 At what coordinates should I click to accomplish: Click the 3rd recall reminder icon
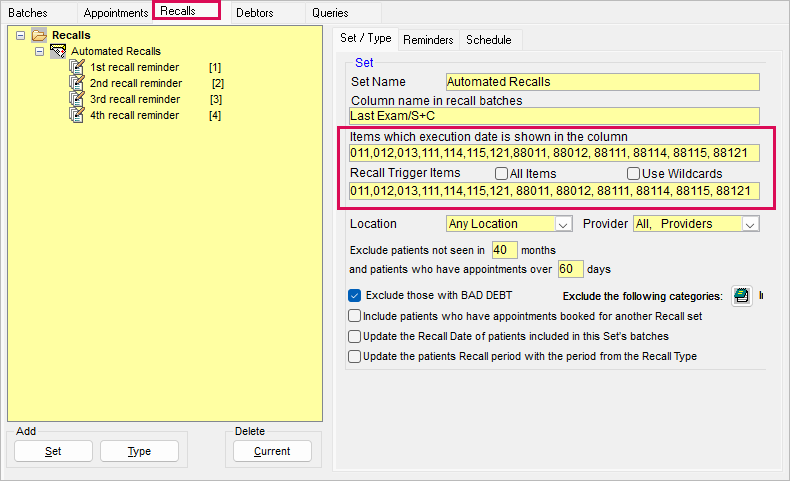tap(77, 99)
